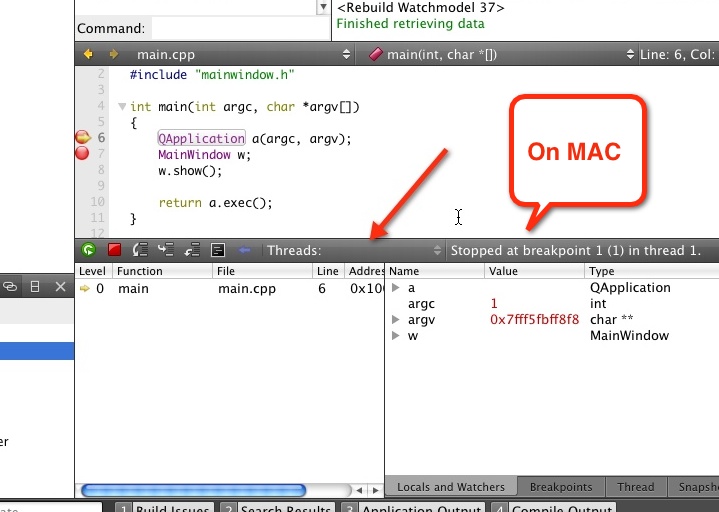Open the Build Issues output pane
The image size is (719, 512).
coord(165,509)
